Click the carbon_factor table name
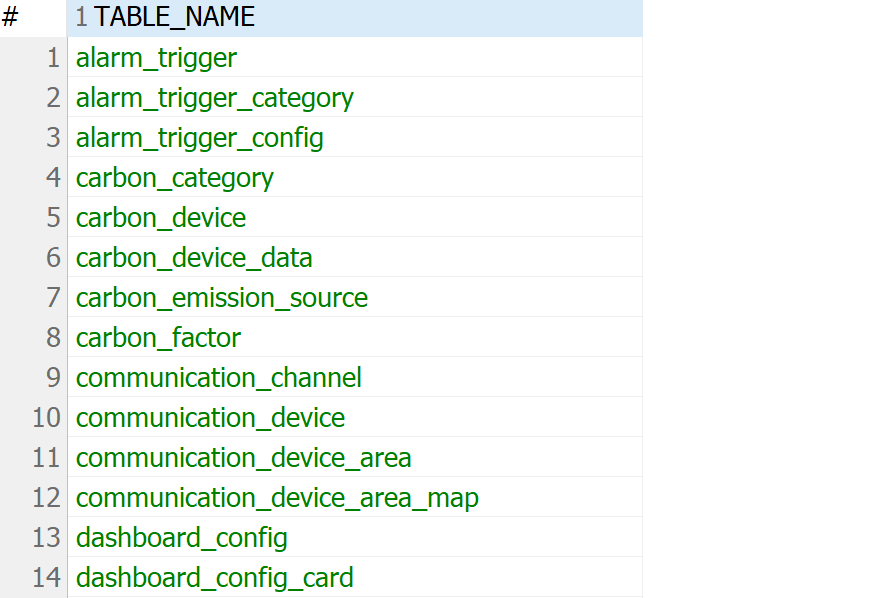 tap(158, 337)
